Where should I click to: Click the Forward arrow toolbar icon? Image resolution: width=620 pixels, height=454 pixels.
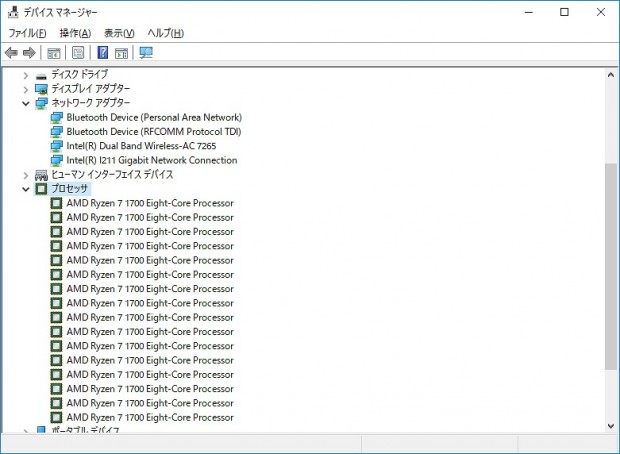(29, 53)
